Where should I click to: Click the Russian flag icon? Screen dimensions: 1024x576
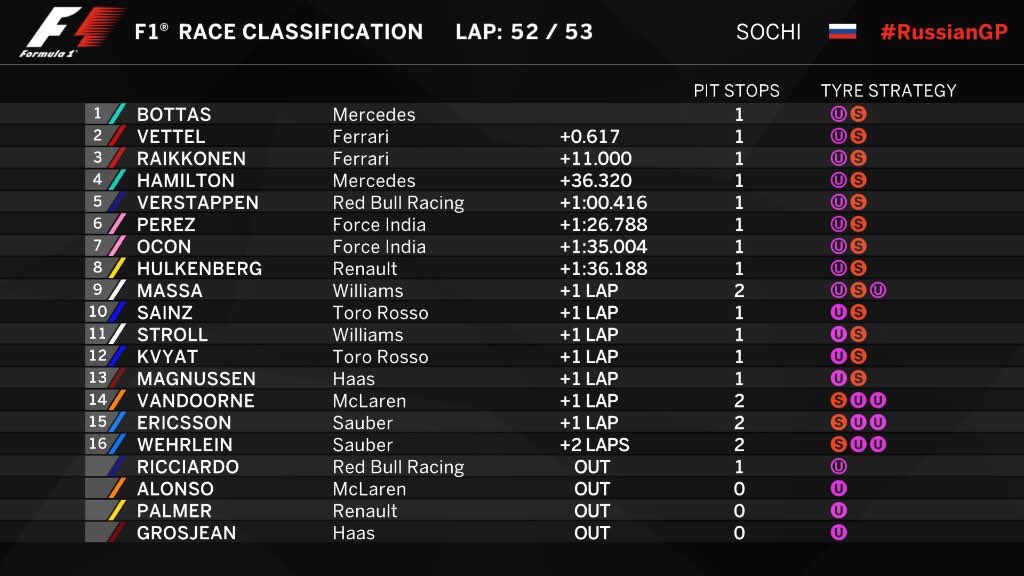[x=842, y=31]
